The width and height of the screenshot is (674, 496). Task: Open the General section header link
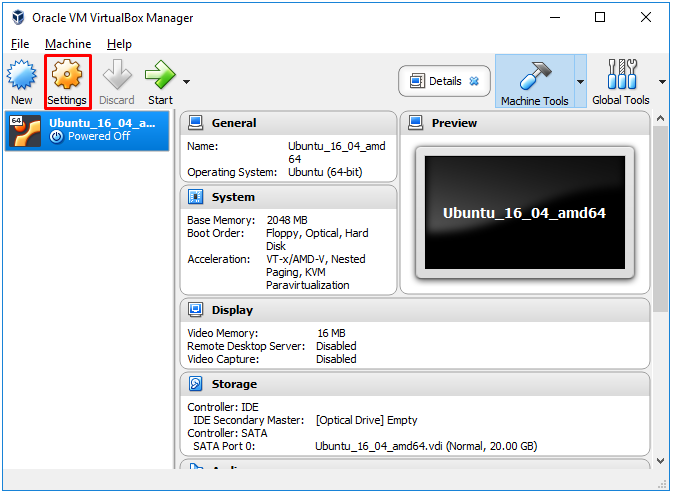pyautogui.click(x=234, y=123)
